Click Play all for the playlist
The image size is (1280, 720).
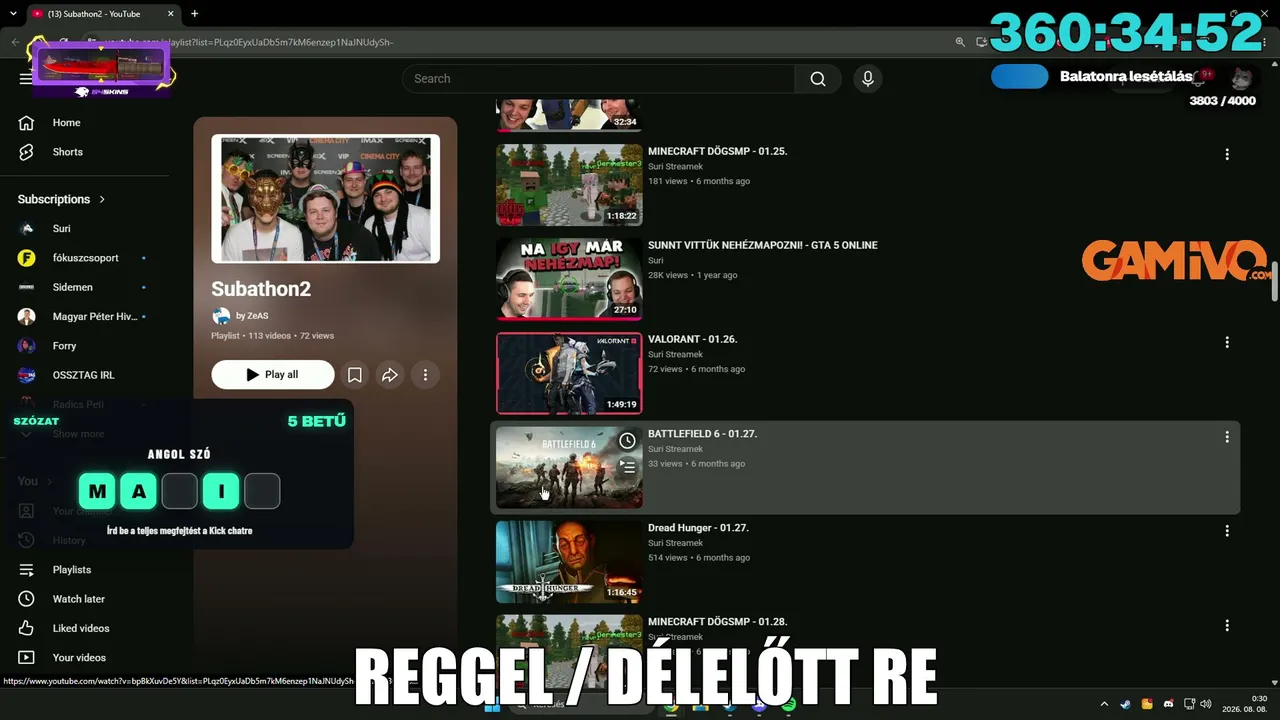pos(273,375)
